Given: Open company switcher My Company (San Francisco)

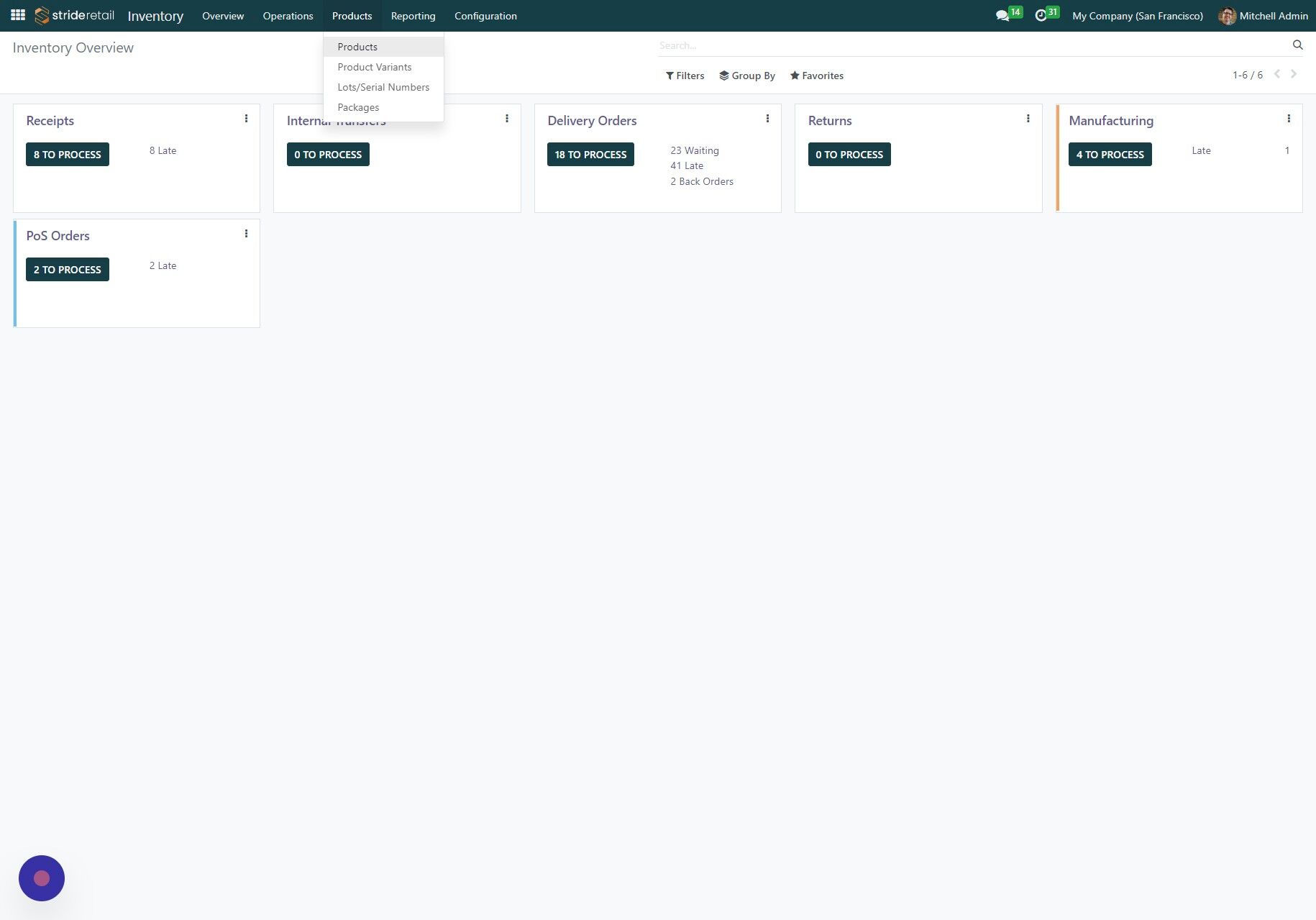Looking at the screenshot, I should click(x=1137, y=16).
